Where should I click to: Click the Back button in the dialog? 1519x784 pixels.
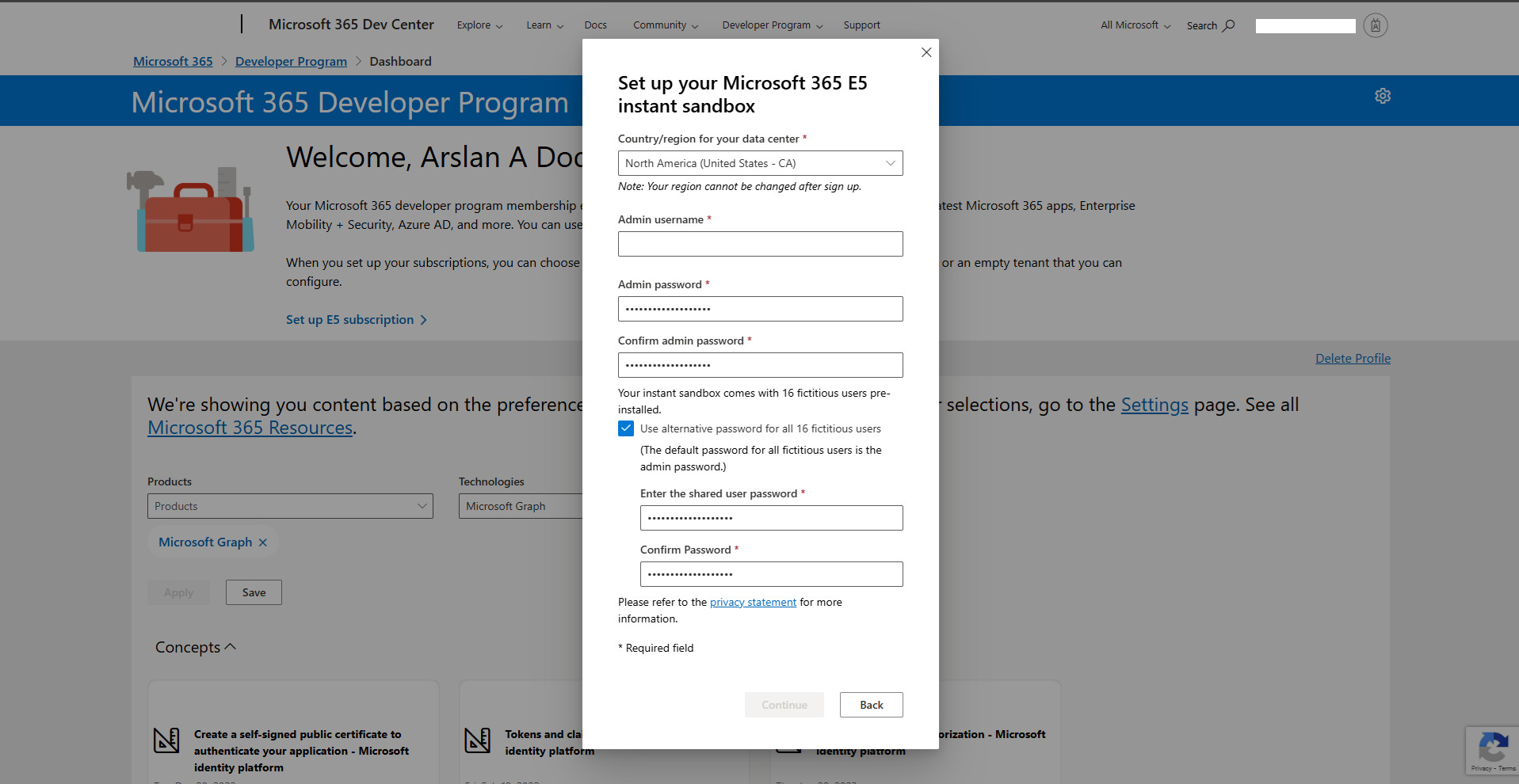point(871,705)
